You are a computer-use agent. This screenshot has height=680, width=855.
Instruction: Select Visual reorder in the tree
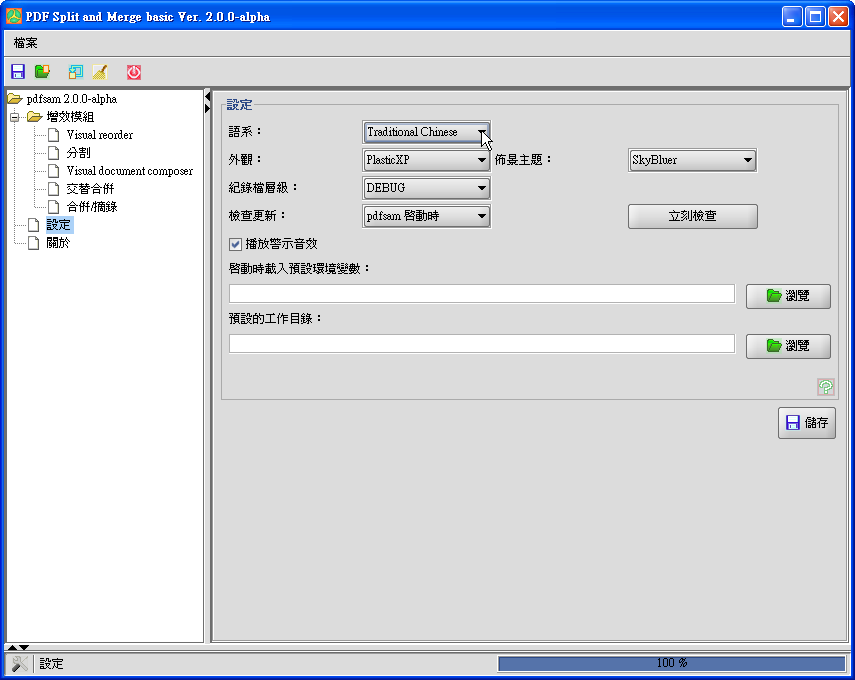100,135
